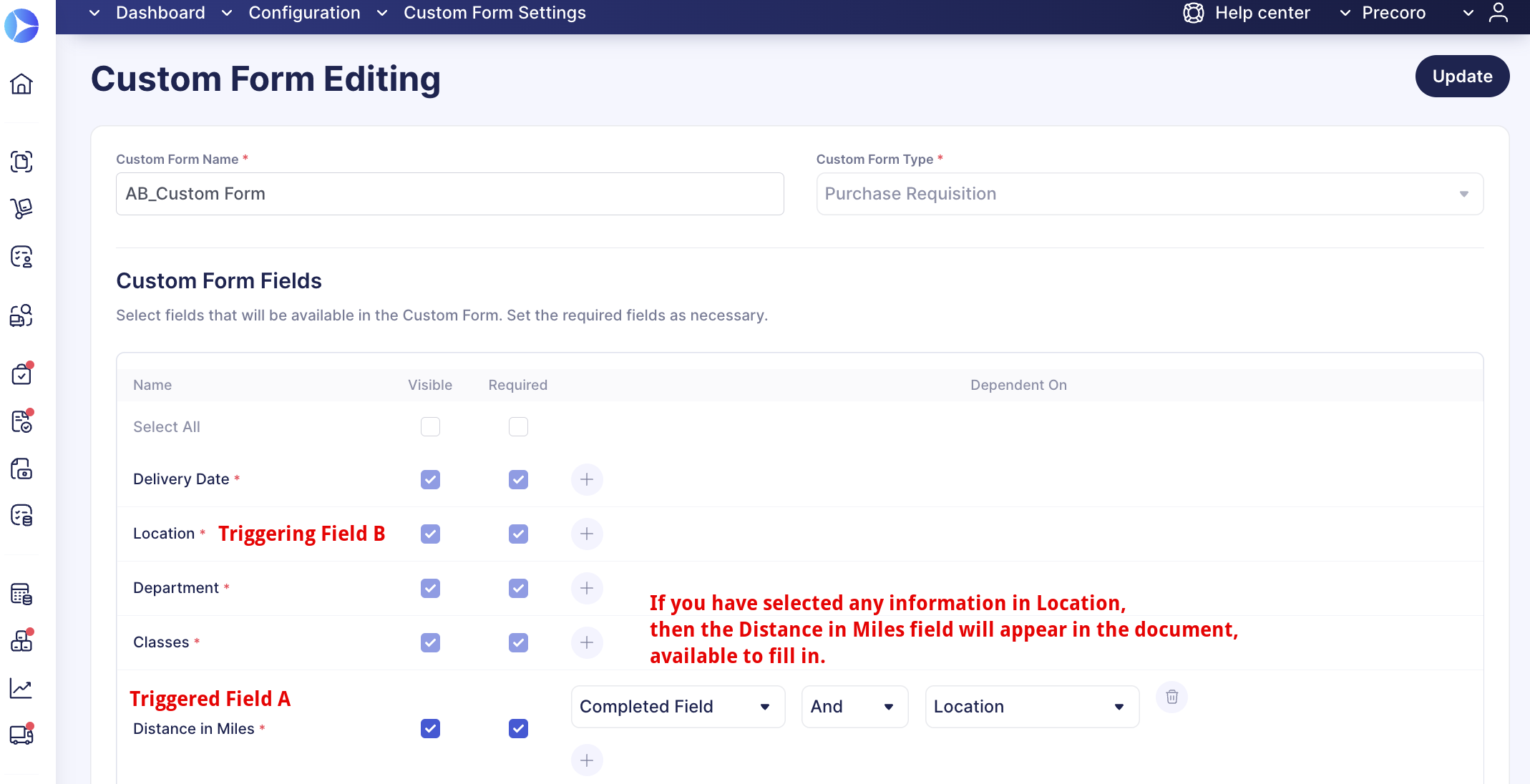This screenshot has width=1530, height=784.
Task: Expand the chevron next to Dashboard
Action: coord(94,13)
